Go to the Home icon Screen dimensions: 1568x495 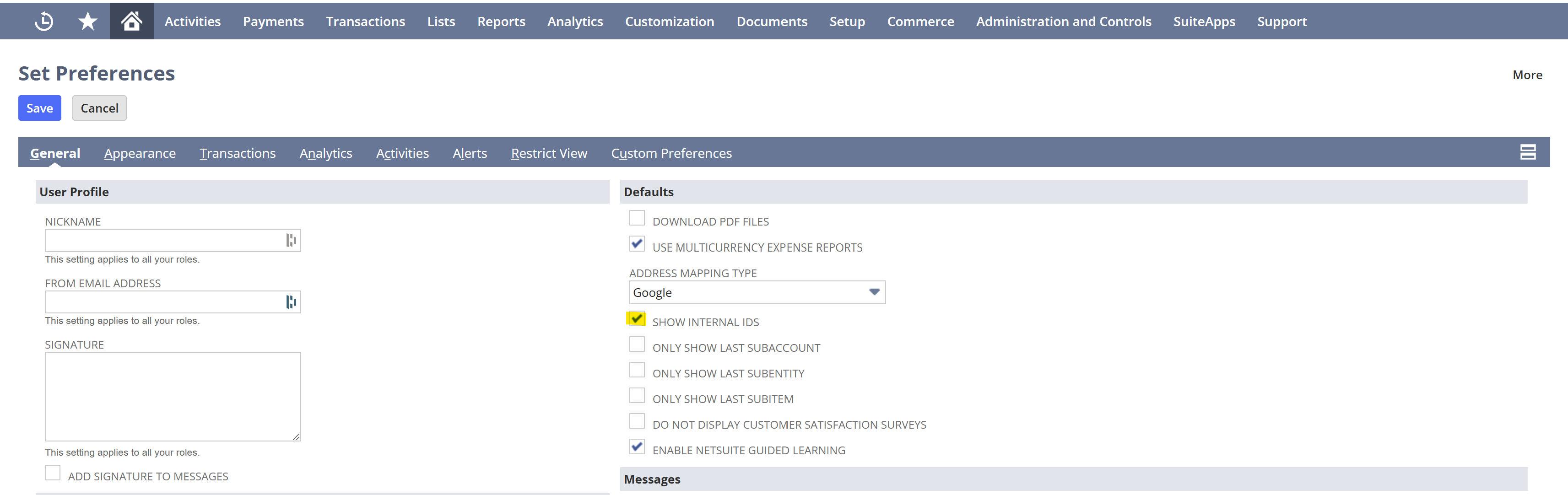[131, 22]
